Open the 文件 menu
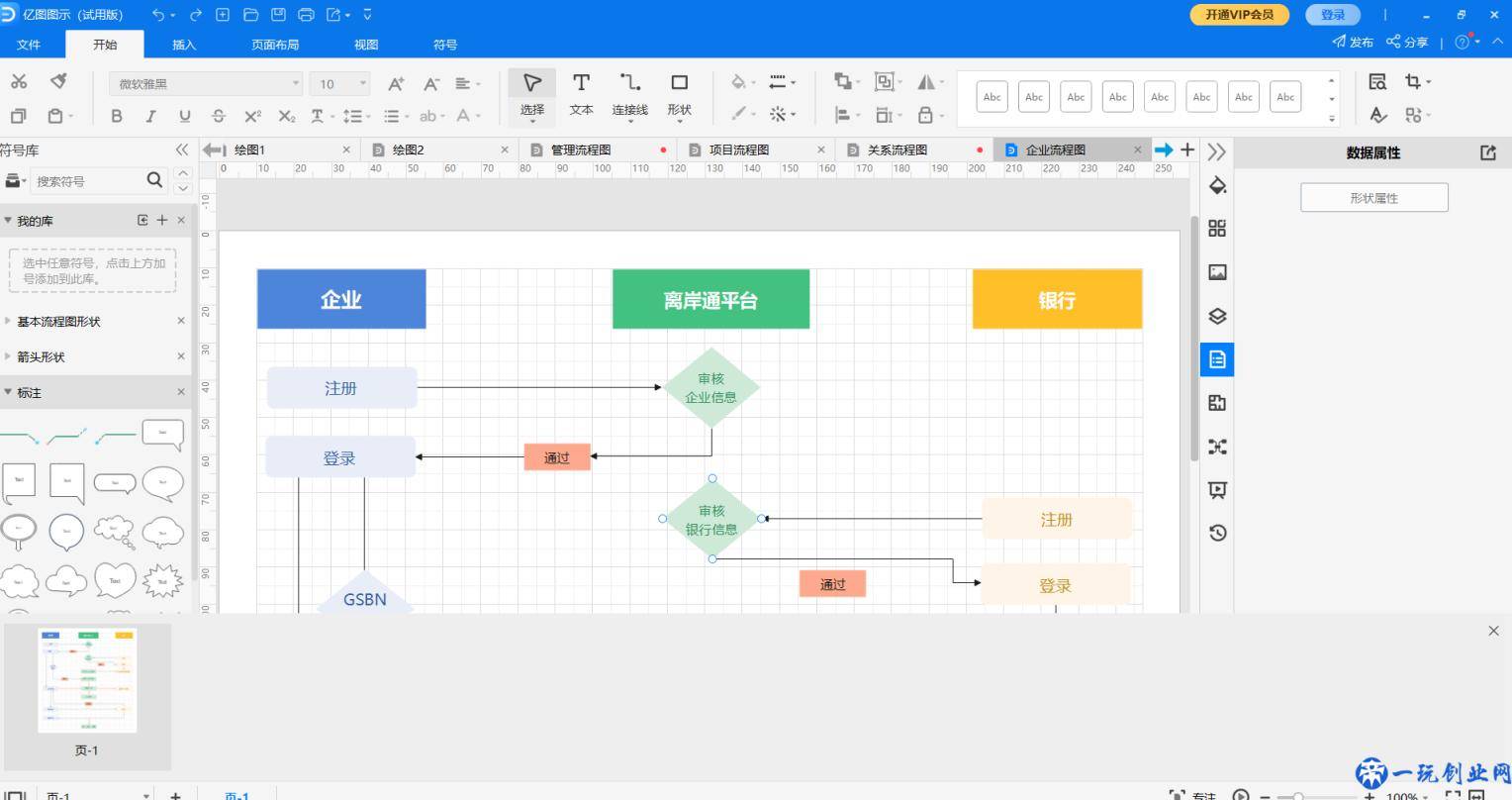Viewport: 1512px width, 800px height. coord(29,45)
